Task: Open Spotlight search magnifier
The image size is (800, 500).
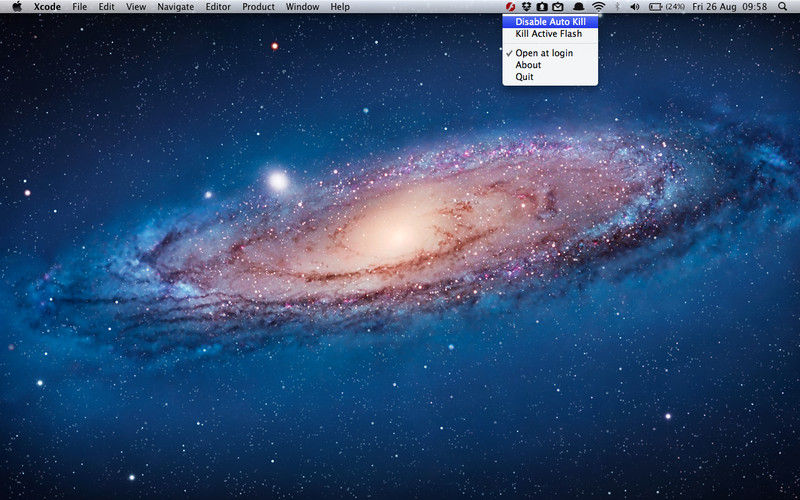Action: pyautogui.click(x=783, y=7)
